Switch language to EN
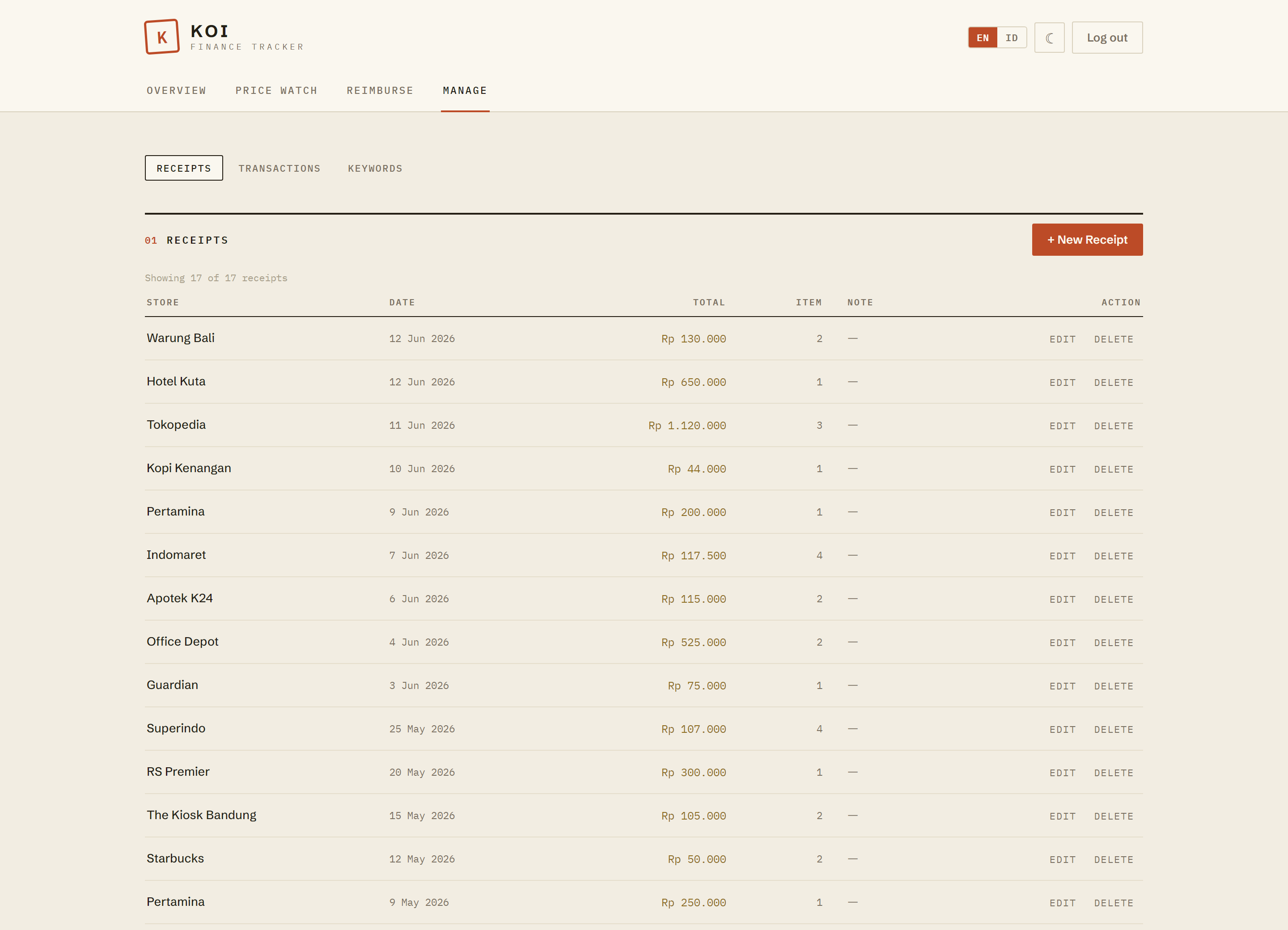Image resolution: width=1288 pixels, height=930 pixels. pos(983,38)
